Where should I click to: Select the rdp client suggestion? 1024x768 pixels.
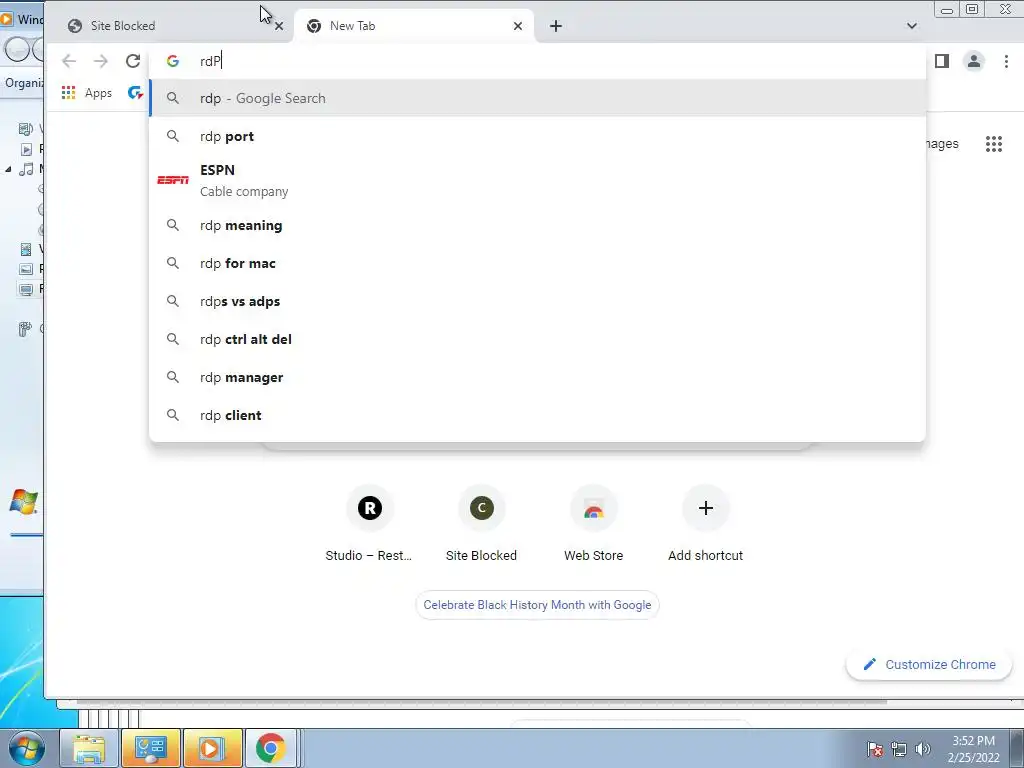[x=537, y=415]
